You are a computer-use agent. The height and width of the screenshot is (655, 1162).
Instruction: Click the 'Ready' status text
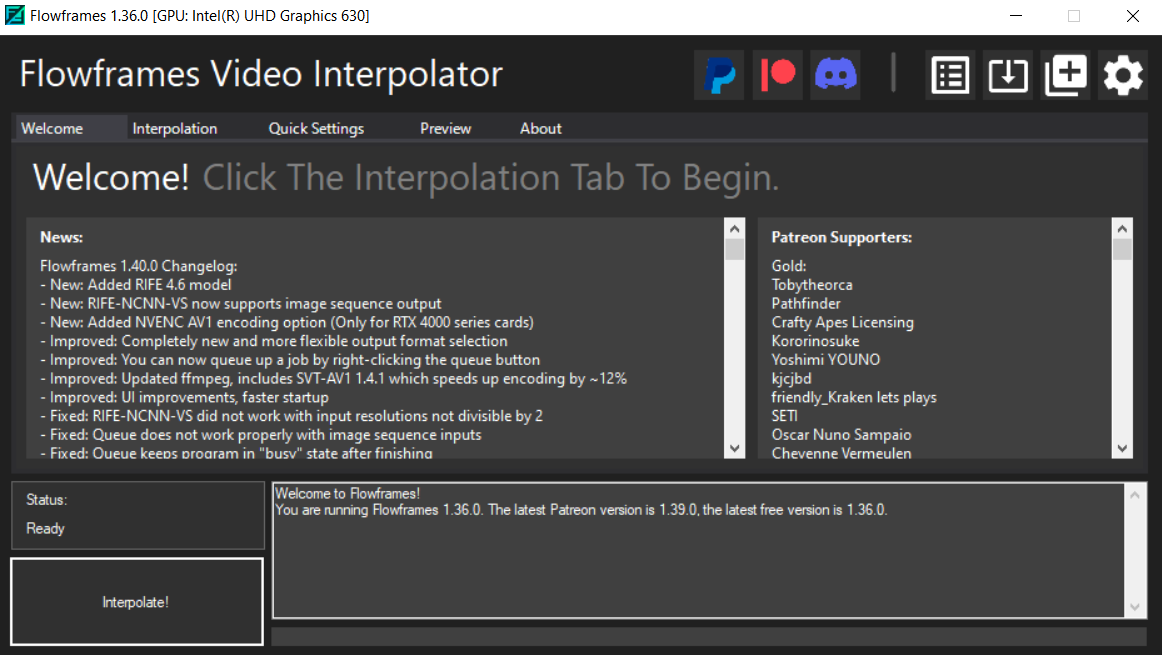coord(45,528)
